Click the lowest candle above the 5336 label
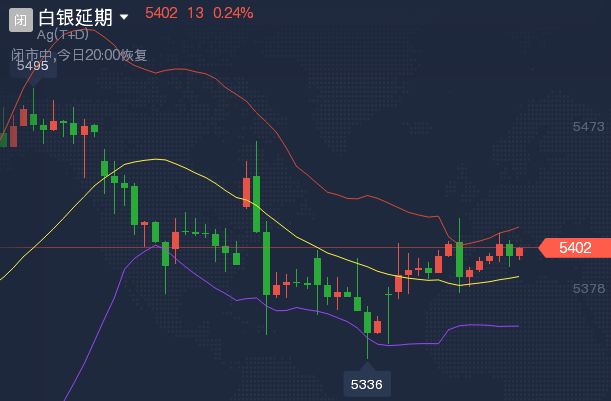This screenshot has height=401, width=611. (367, 322)
